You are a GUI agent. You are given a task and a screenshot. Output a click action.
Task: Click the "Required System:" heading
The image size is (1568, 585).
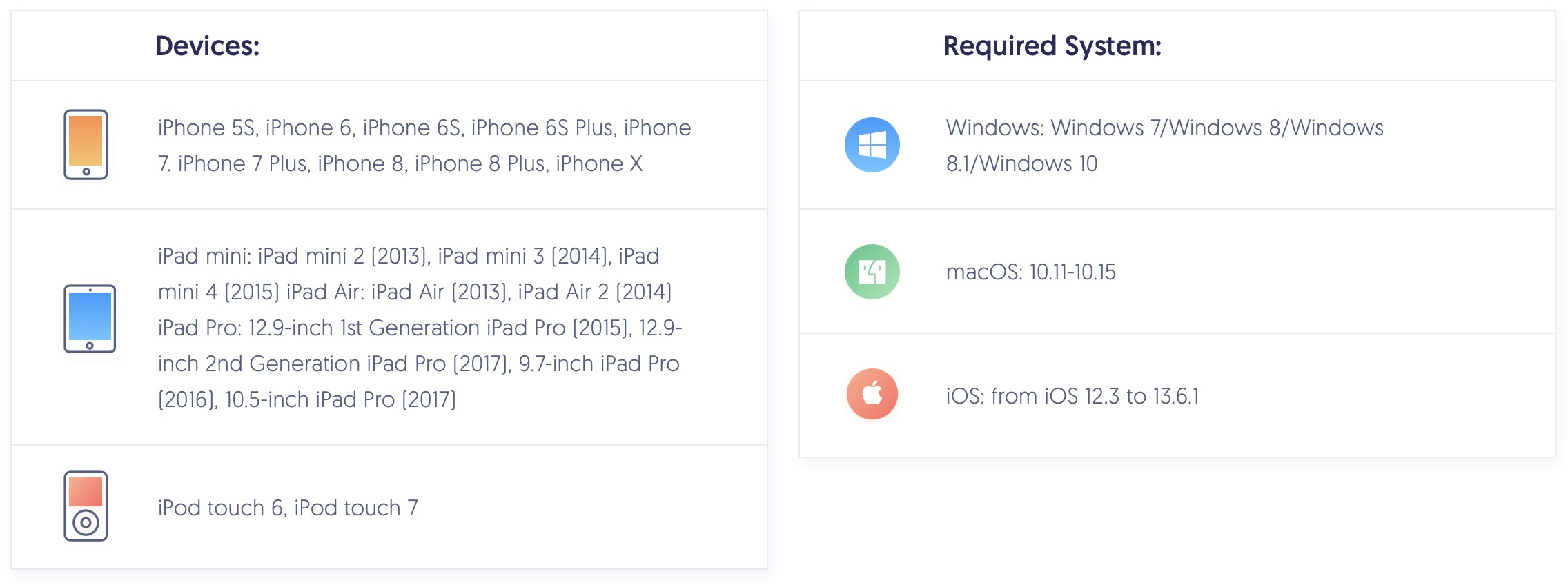coord(1052,46)
